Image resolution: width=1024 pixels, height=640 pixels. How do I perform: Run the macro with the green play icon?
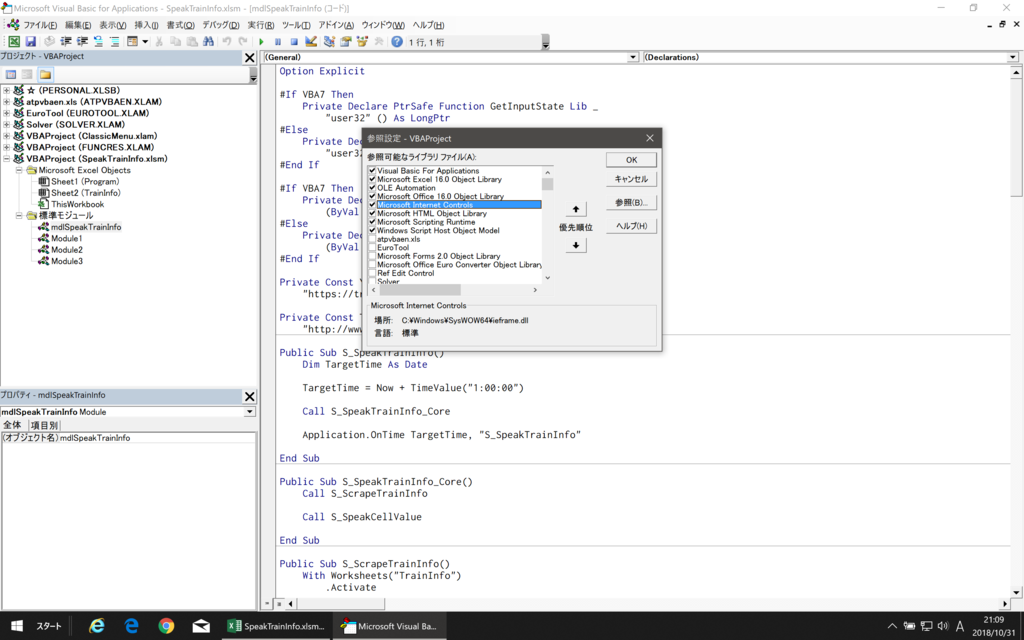point(261,42)
